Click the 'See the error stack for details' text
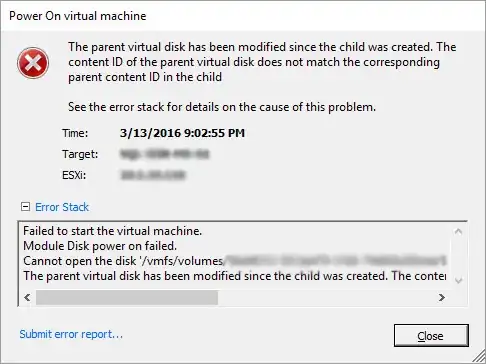The width and height of the screenshot is (486, 364). pyautogui.click(x=222, y=107)
